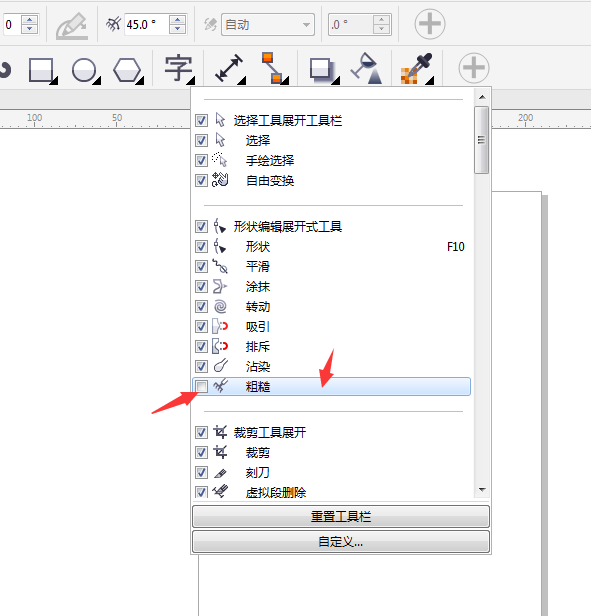Select the Transparency wine-glass tool
Screen dimensions: 591x616
click(x=366, y=68)
